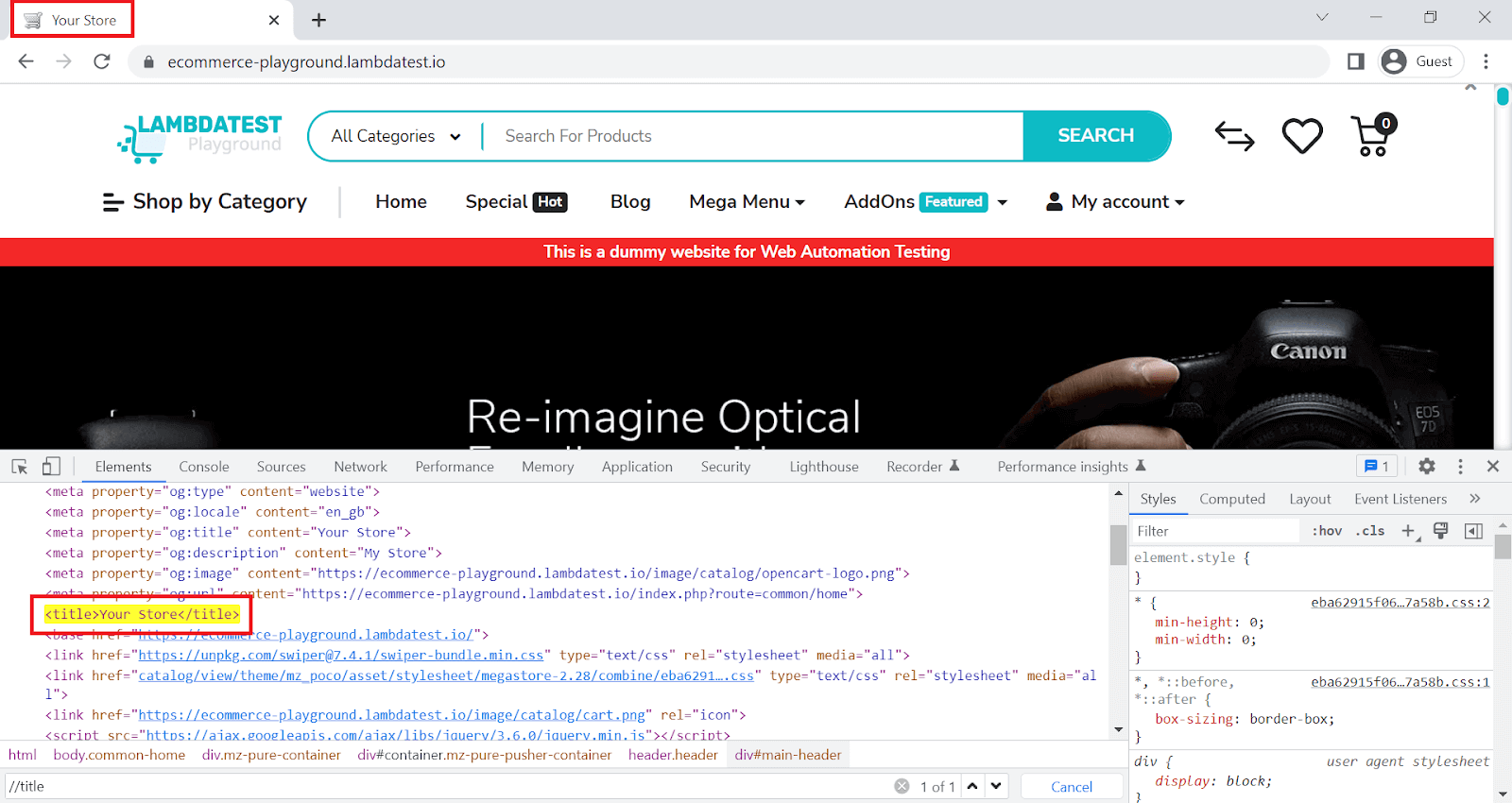1512x803 pixels.
Task: Go to the Home nav link
Action: 401,202
